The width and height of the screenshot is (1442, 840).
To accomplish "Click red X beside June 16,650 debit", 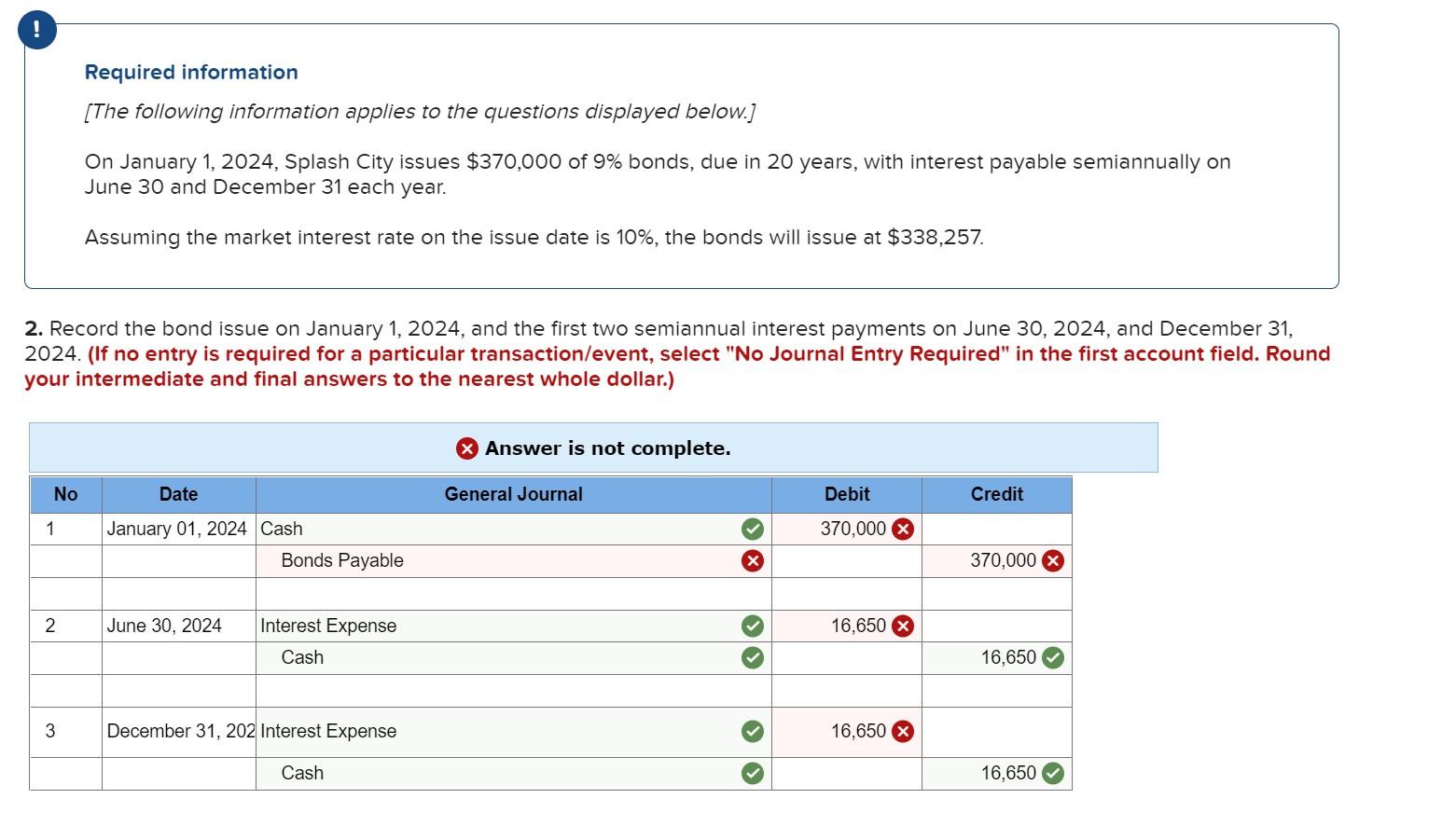I will point(902,626).
